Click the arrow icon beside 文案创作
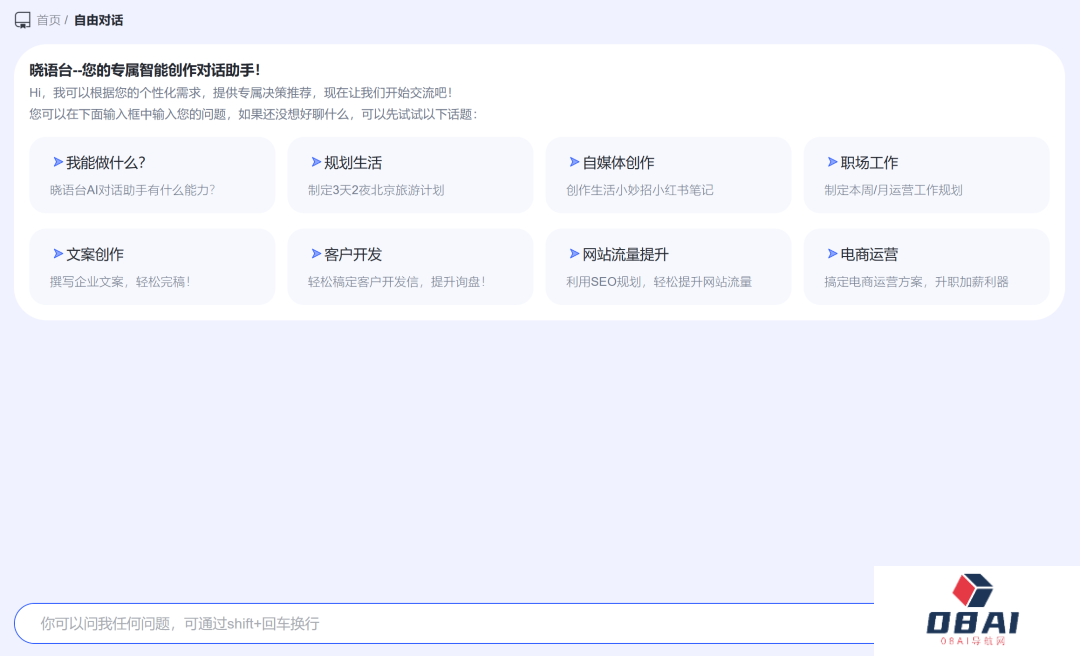This screenshot has width=1080, height=656. (x=59, y=253)
